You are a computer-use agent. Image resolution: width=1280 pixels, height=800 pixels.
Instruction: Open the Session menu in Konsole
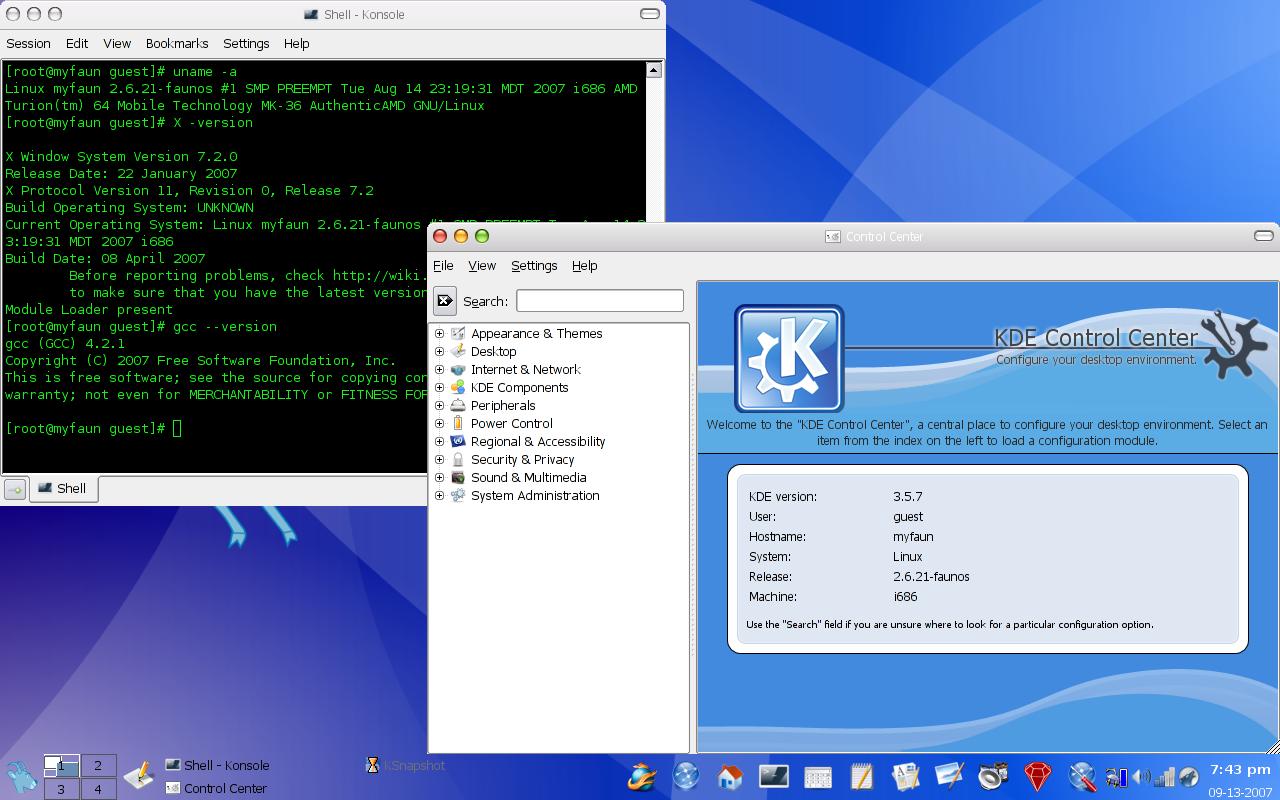coord(28,43)
